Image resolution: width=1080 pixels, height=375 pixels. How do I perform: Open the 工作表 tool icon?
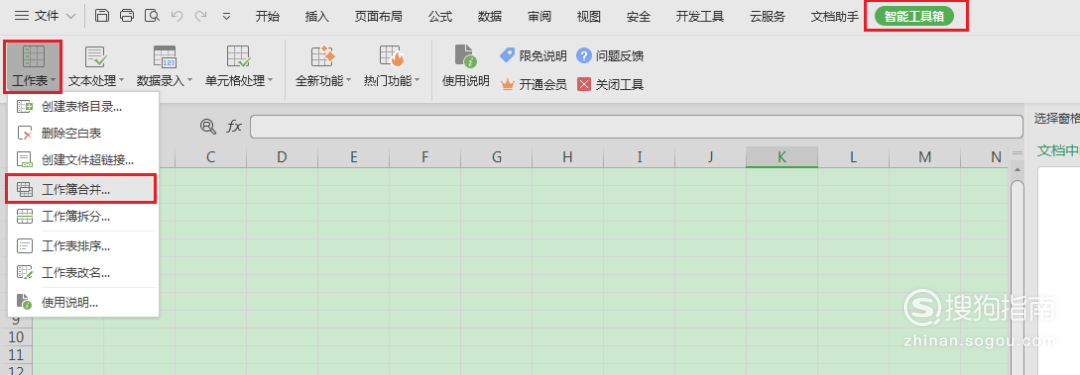(34, 57)
